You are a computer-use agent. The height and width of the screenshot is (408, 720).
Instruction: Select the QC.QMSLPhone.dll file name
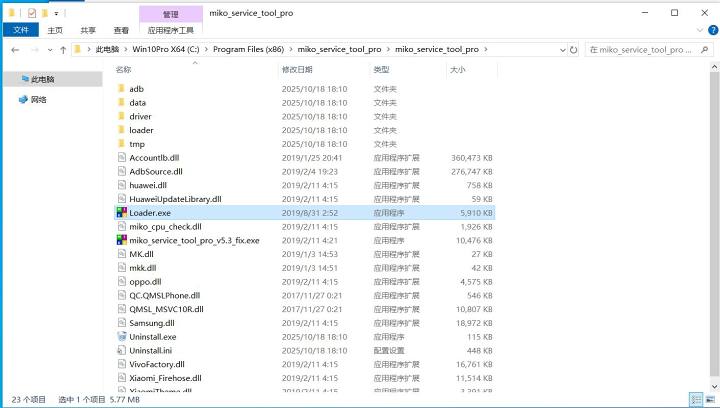(x=164, y=296)
